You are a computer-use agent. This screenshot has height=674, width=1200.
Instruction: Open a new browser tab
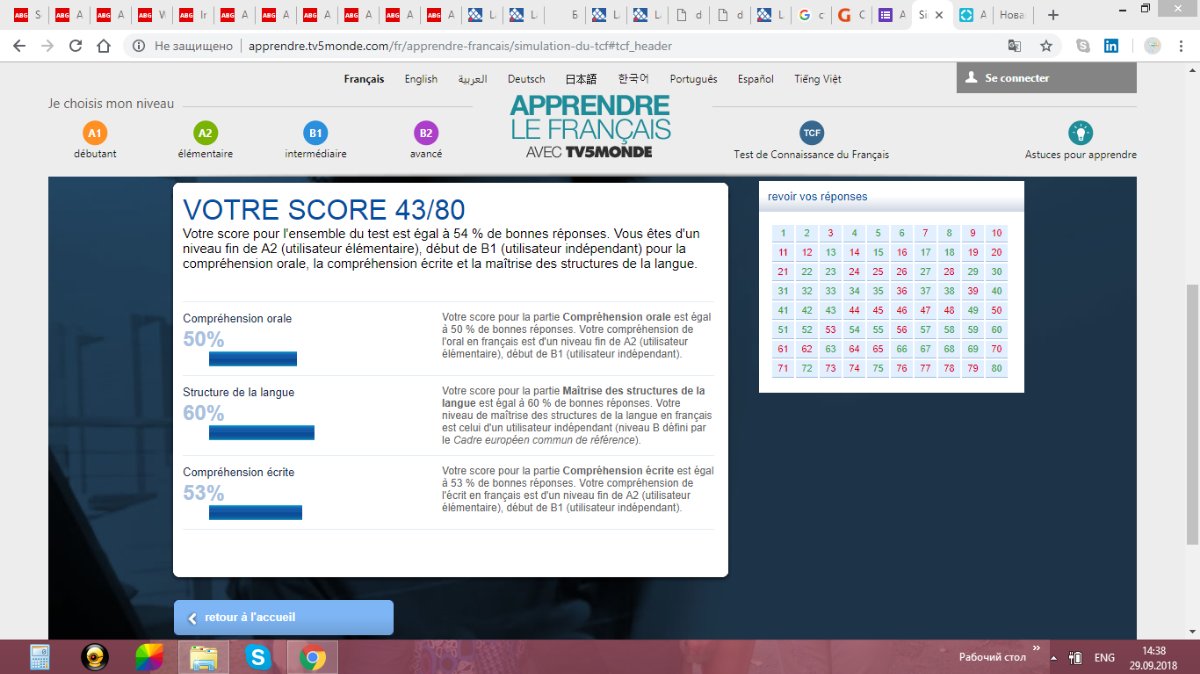1052,15
